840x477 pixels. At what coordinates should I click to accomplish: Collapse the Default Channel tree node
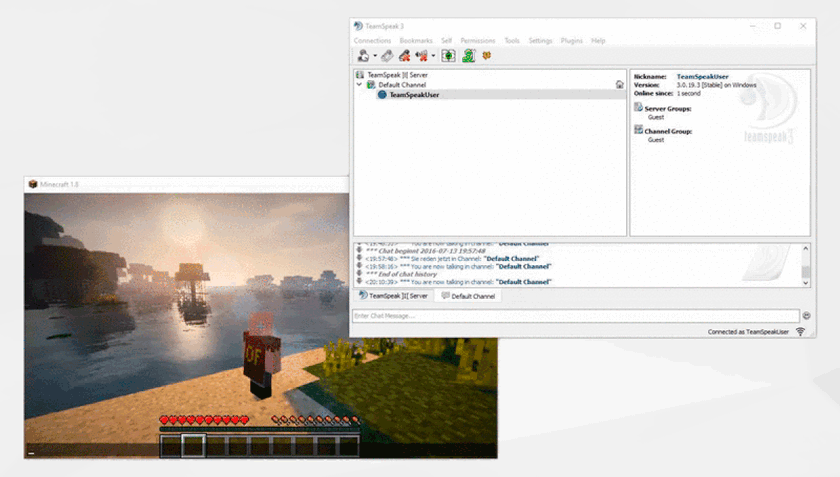pos(359,85)
